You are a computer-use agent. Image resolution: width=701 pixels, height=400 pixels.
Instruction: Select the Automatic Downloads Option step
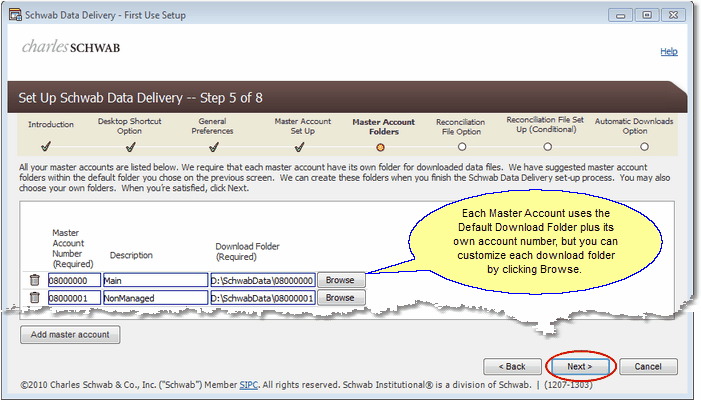634,126
